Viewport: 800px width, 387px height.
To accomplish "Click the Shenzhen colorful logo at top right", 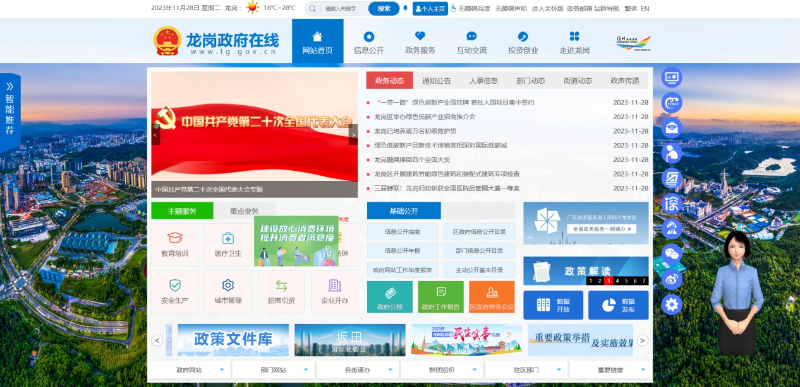I will click(x=633, y=43).
